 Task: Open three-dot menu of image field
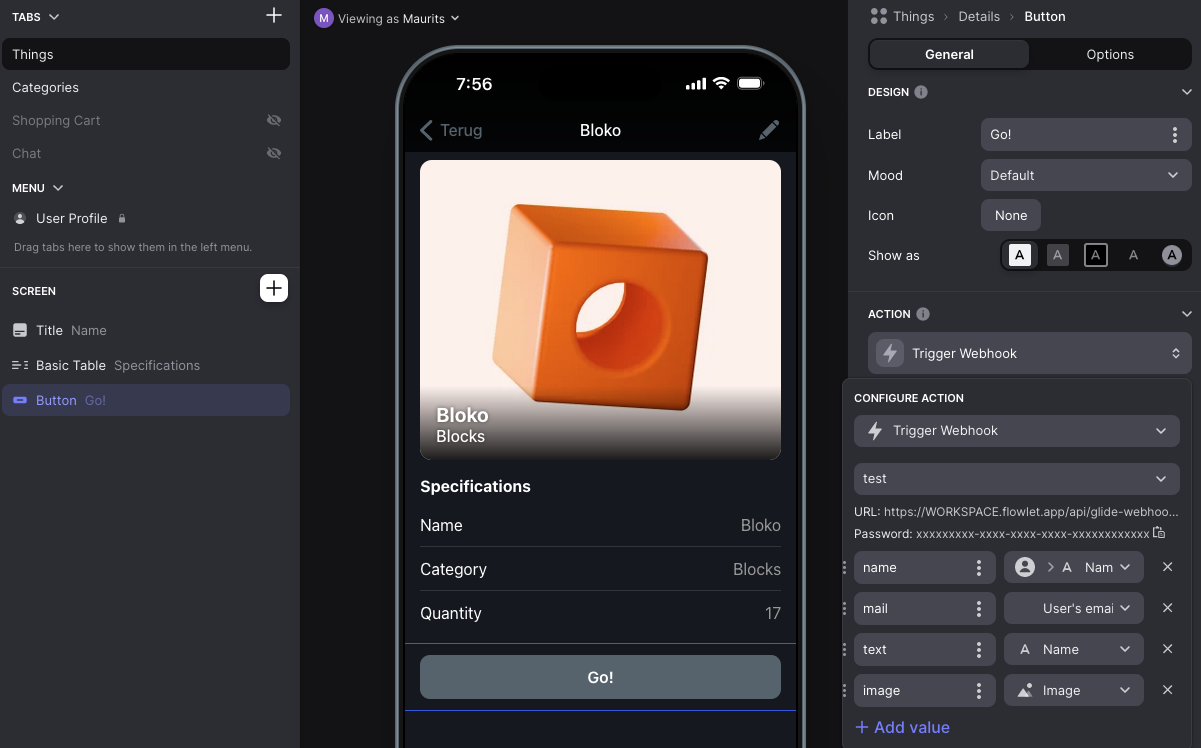coord(979,690)
